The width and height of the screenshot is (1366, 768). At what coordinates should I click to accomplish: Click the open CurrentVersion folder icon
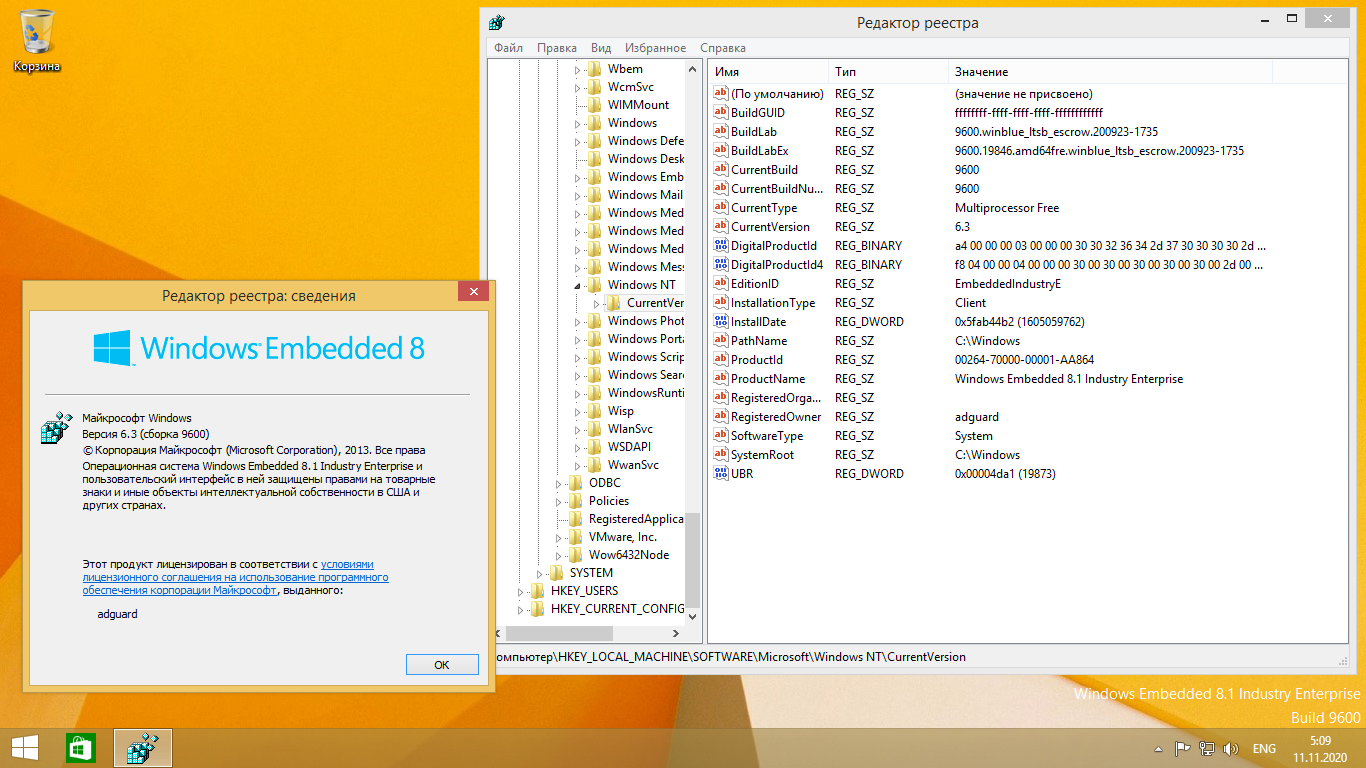point(614,303)
